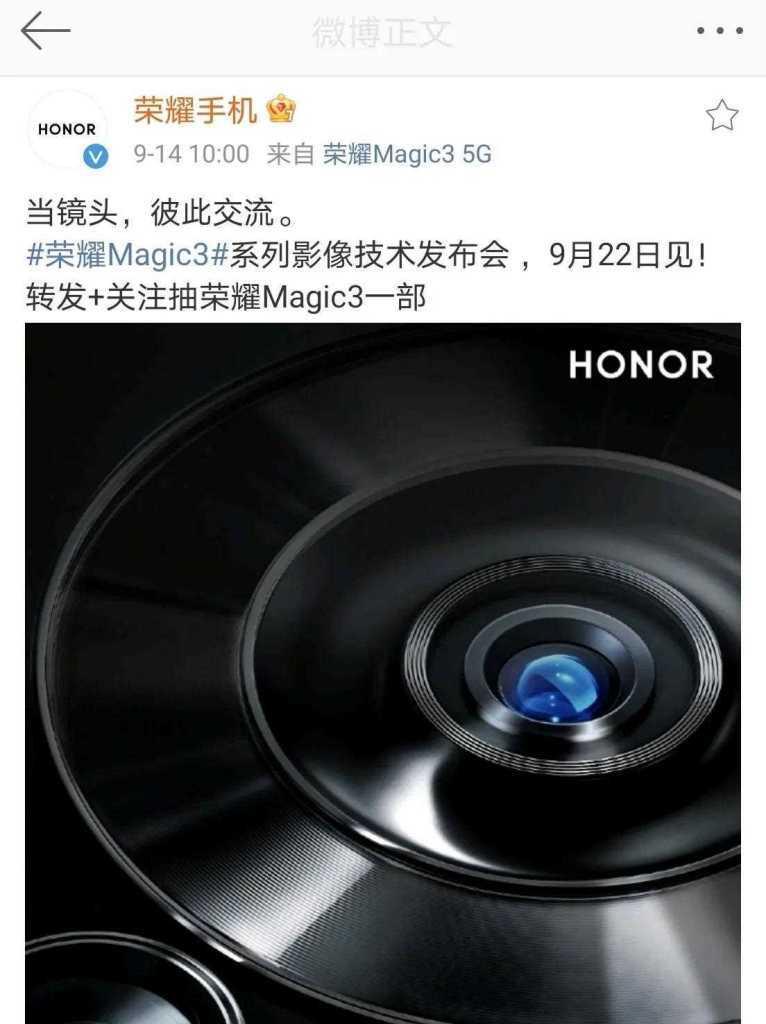Open the #荣耀Magic3# hashtag topic
The width and height of the screenshot is (766, 1024).
click(x=127, y=255)
